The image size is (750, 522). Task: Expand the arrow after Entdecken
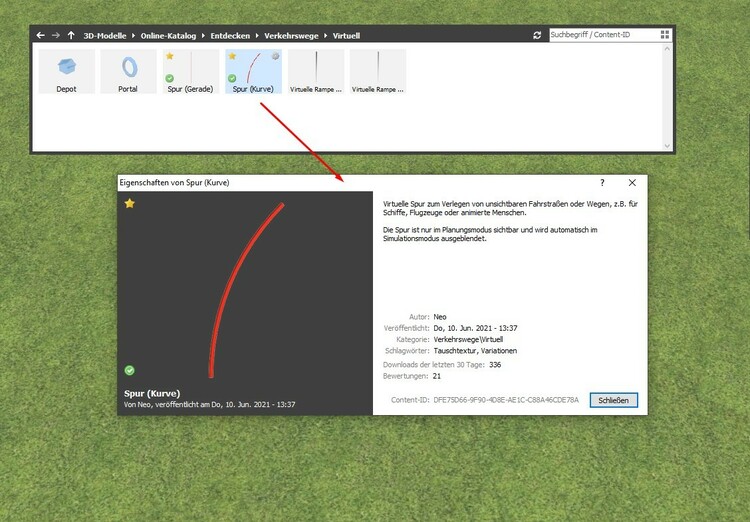click(x=257, y=35)
